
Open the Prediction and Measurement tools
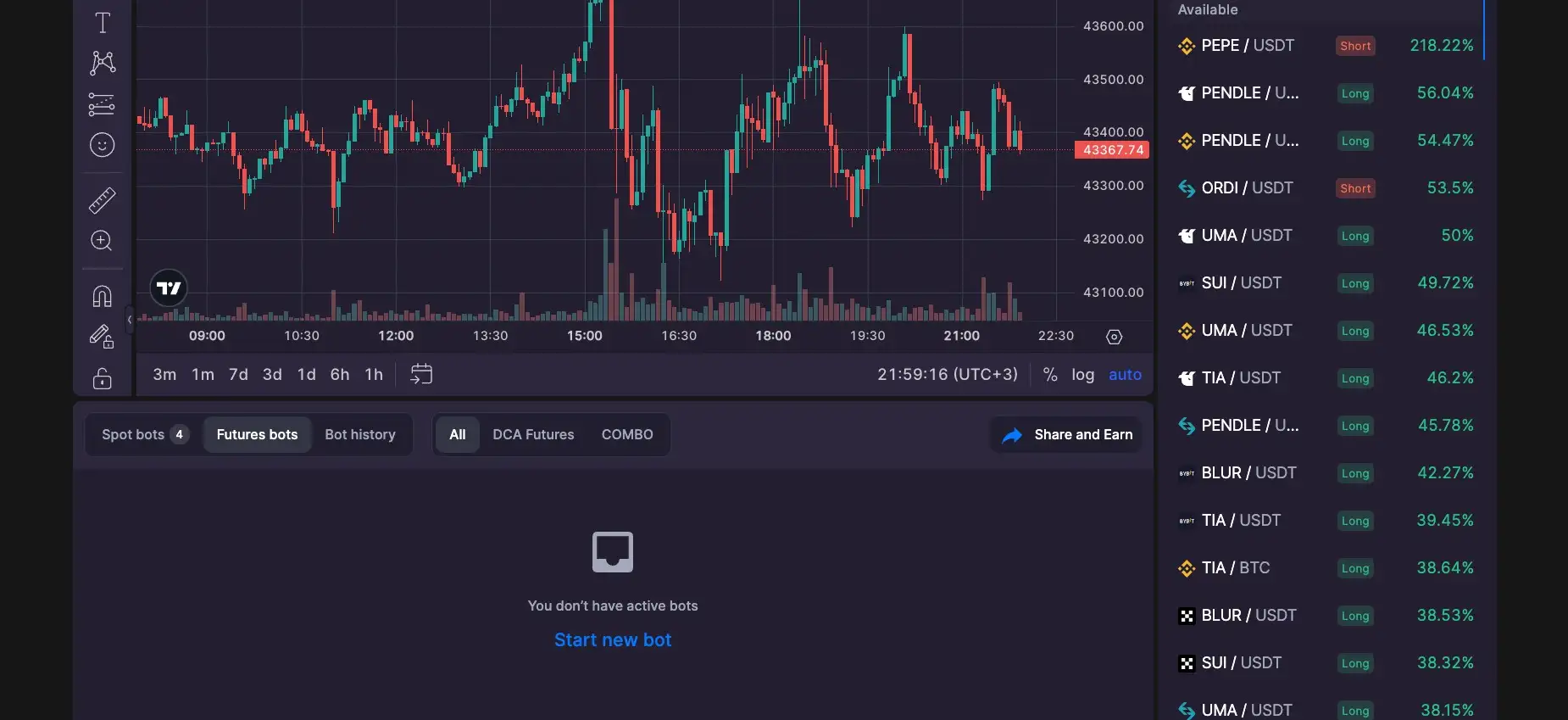click(x=102, y=104)
